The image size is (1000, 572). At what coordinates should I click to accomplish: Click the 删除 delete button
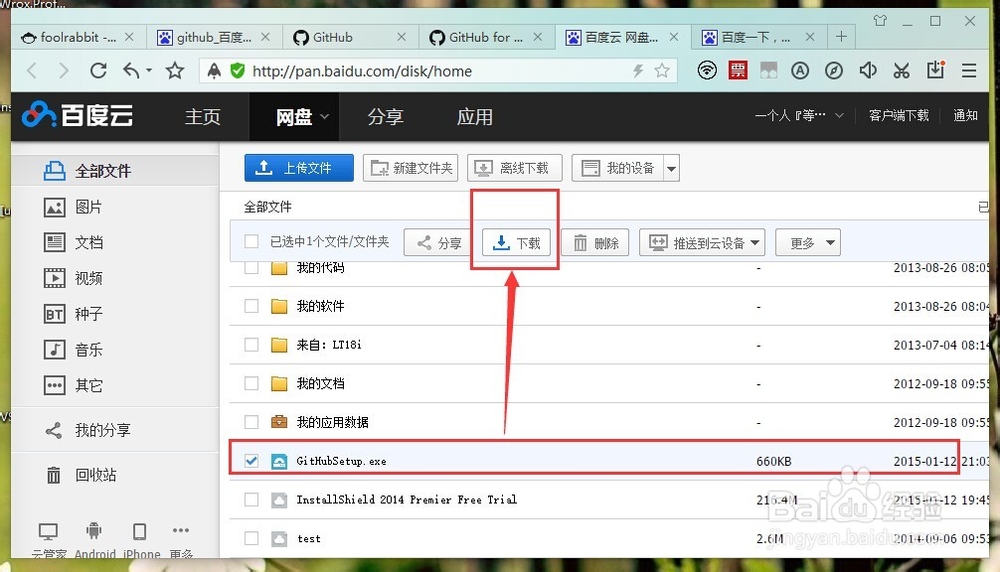coord(595,242)
